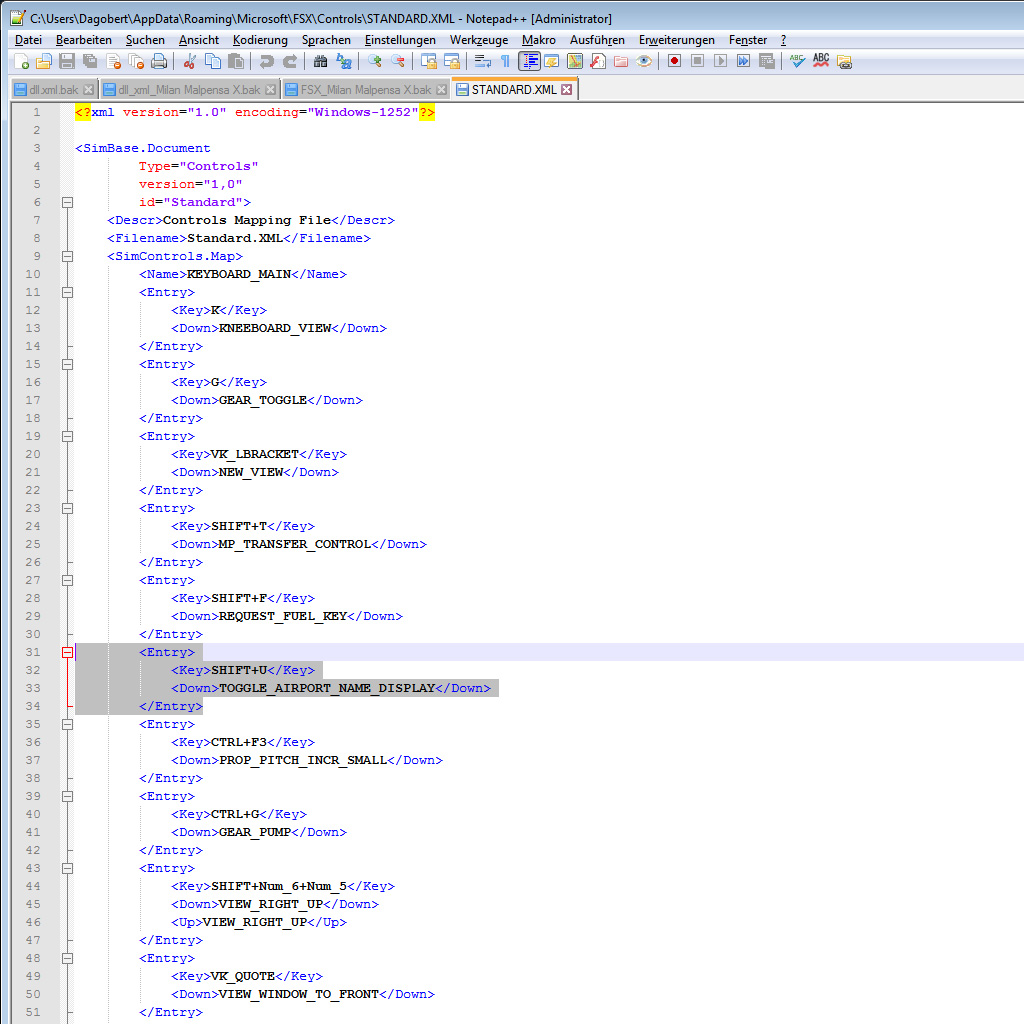Click the Monitoring eye icon
1024x1024 pixels.
tap(645, 61)
